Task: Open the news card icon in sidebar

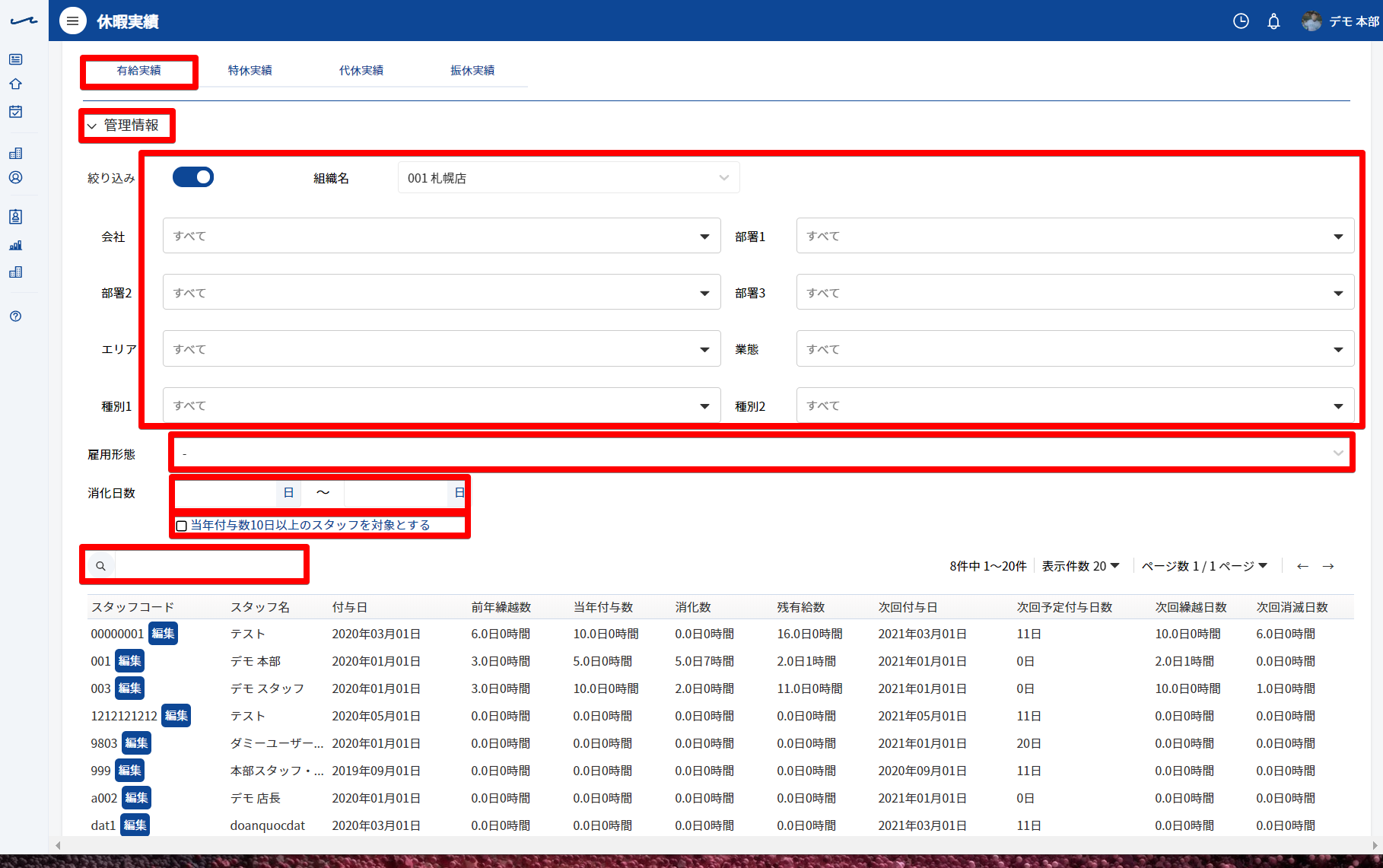Action: coord(15,59)
